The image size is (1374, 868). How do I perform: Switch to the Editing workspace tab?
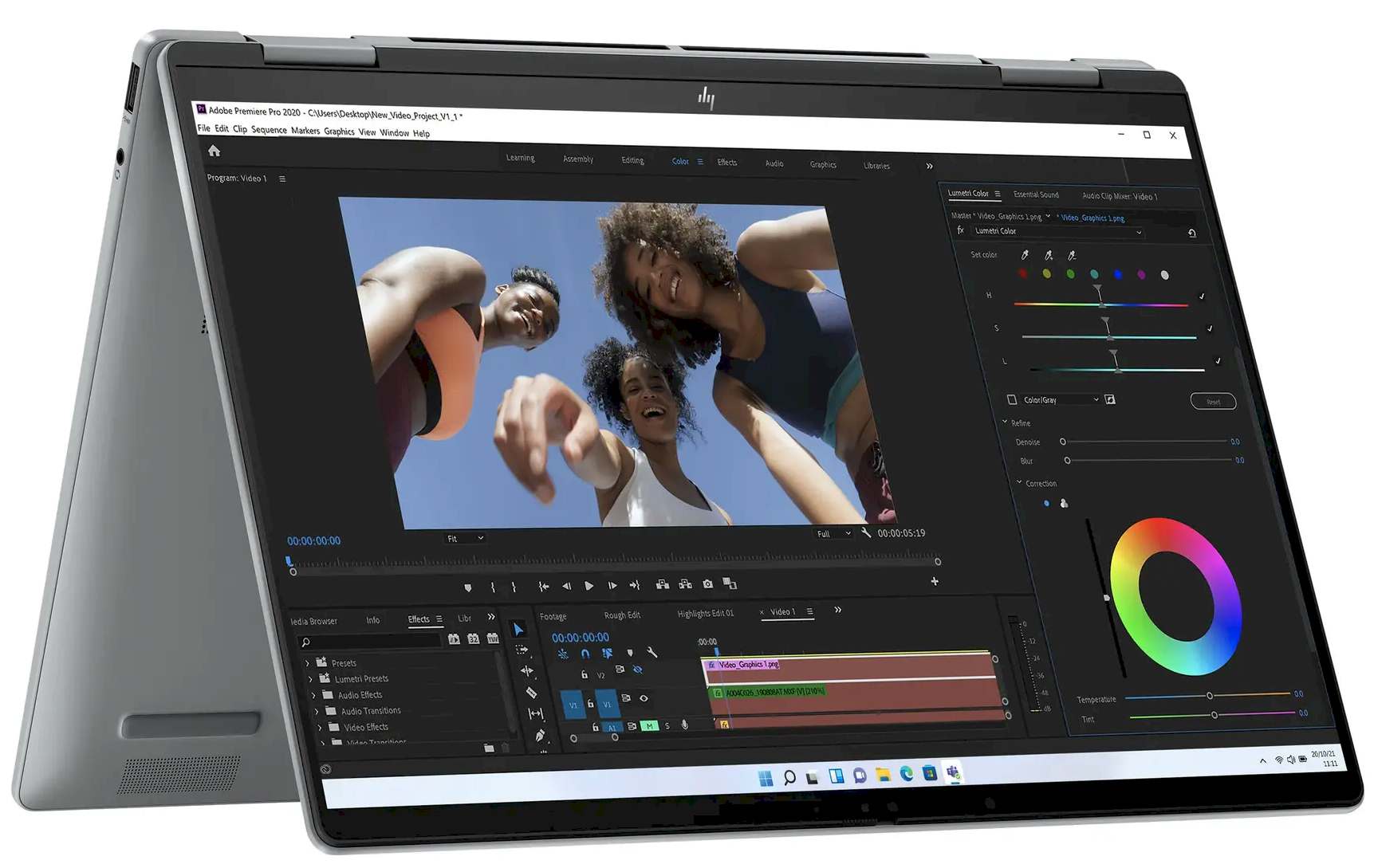click(632, 160)
